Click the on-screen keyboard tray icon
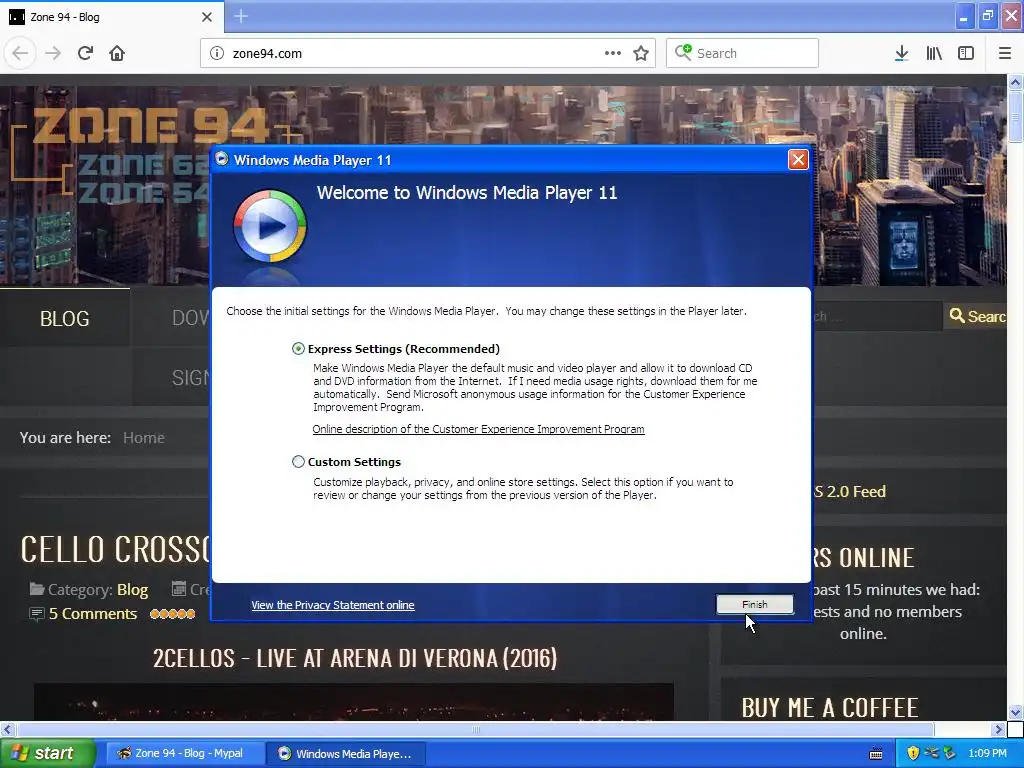The height and width of the screenshot is (768, 1024). (876, 754)
